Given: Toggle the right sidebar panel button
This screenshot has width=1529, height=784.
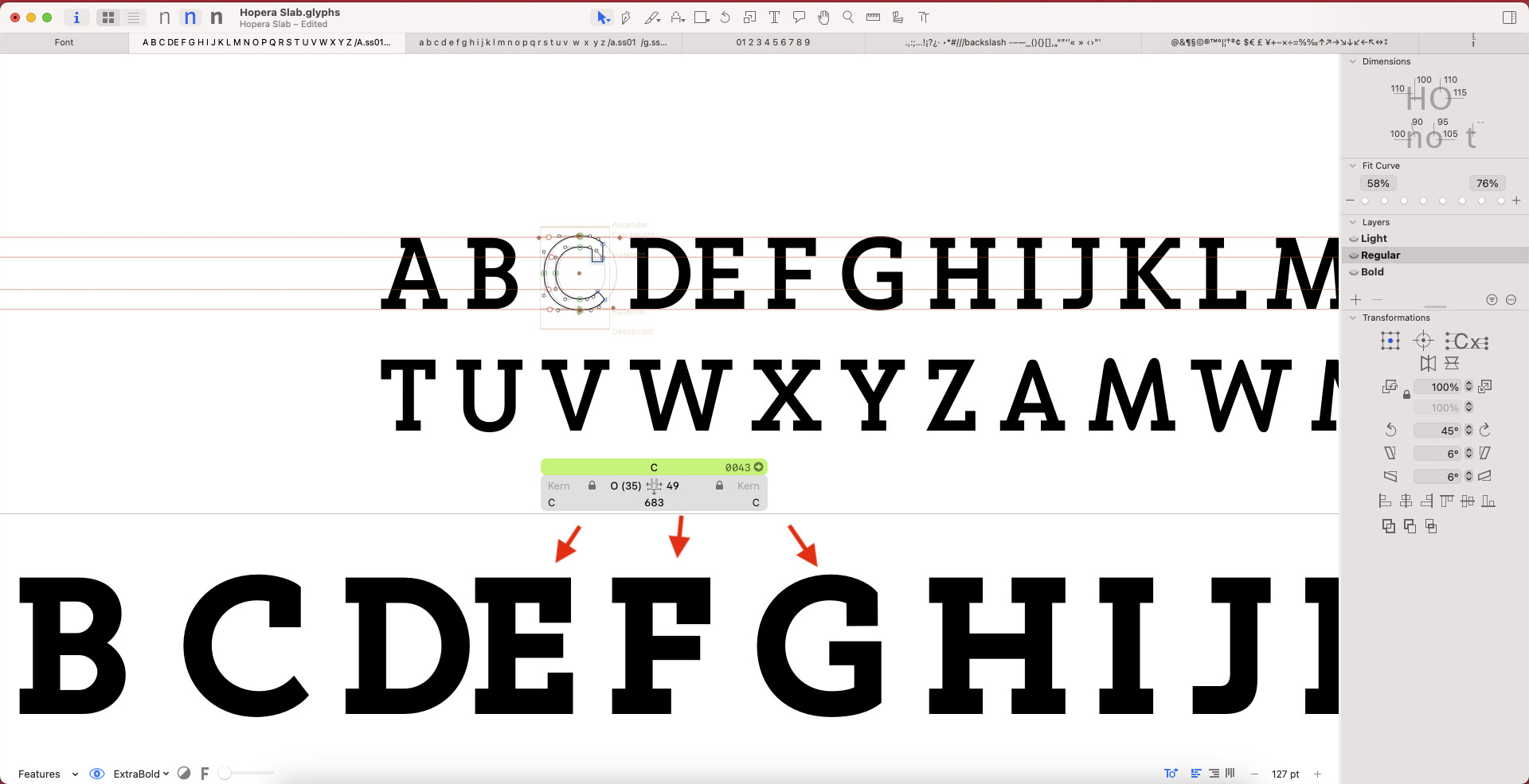Looking at the screenshot, I should click(1508, 18).
